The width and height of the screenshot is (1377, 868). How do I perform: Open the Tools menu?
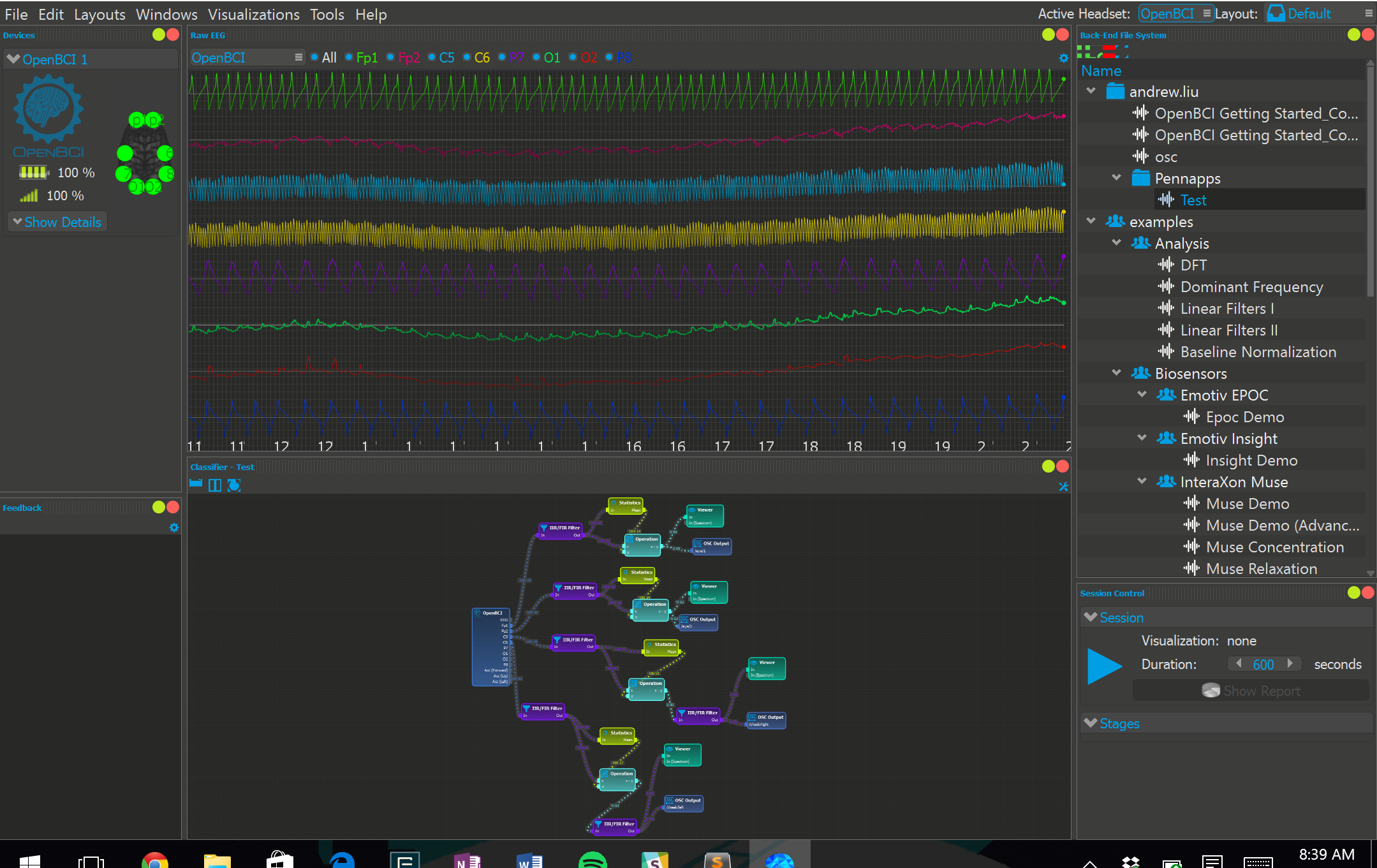[327, 14]
